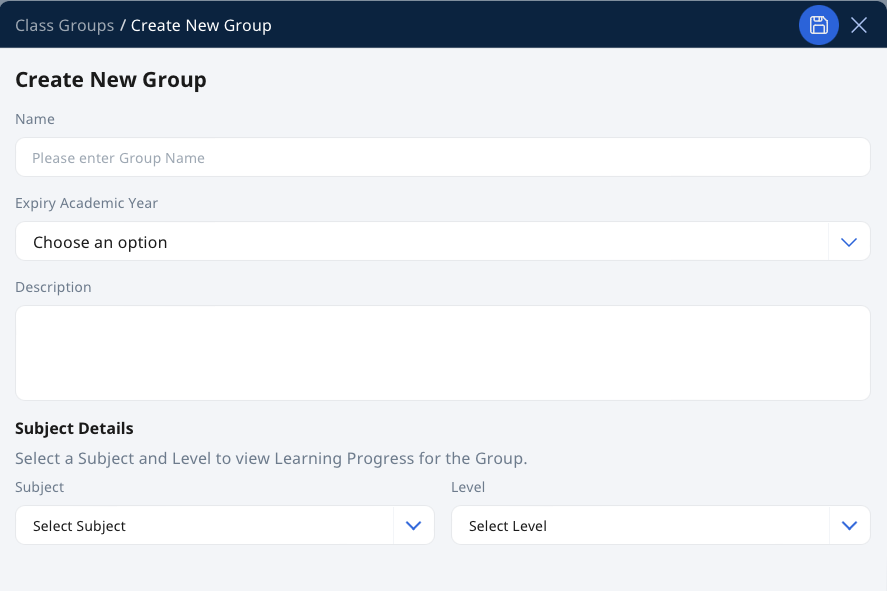The width and height of the screenshot is (887, 591).
Task: Focus the Group Name input field
Action: click(442, 157)
